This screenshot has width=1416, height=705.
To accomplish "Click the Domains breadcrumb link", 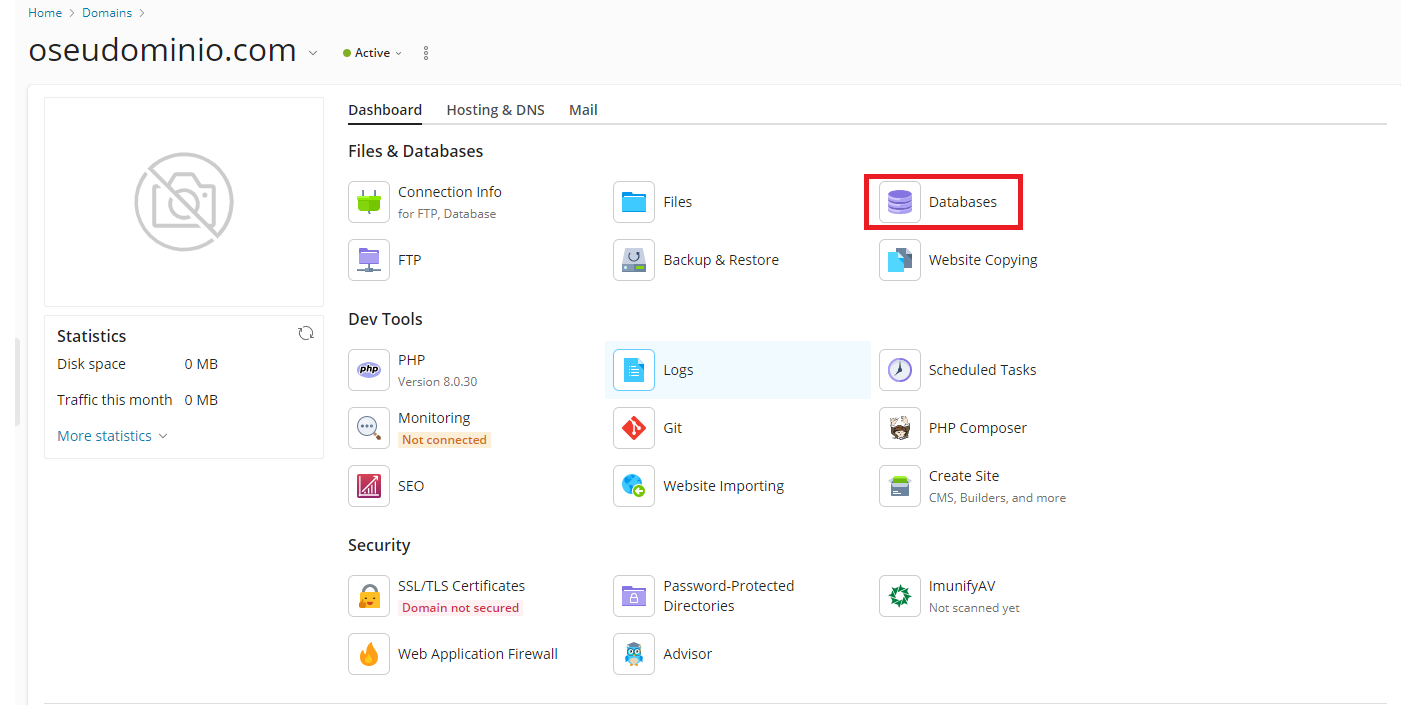I will coord(106,13).
